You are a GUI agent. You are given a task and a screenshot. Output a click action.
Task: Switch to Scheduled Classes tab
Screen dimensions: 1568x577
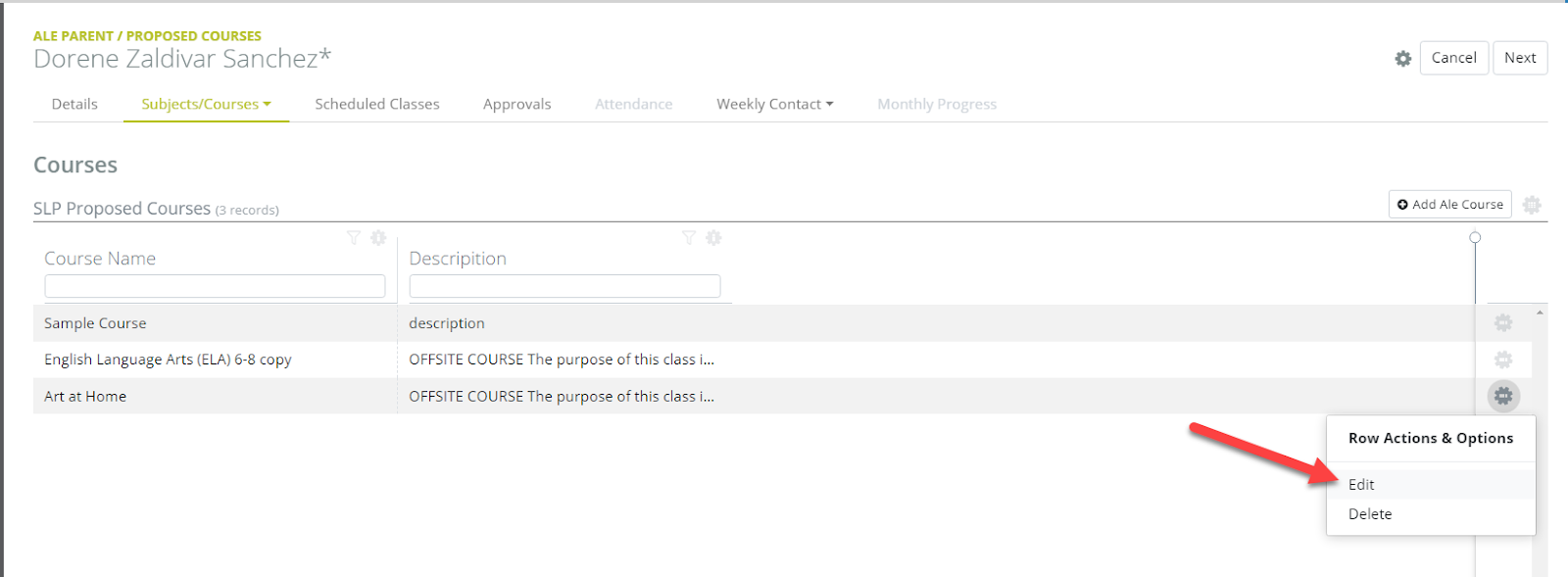tap(377, 104)
